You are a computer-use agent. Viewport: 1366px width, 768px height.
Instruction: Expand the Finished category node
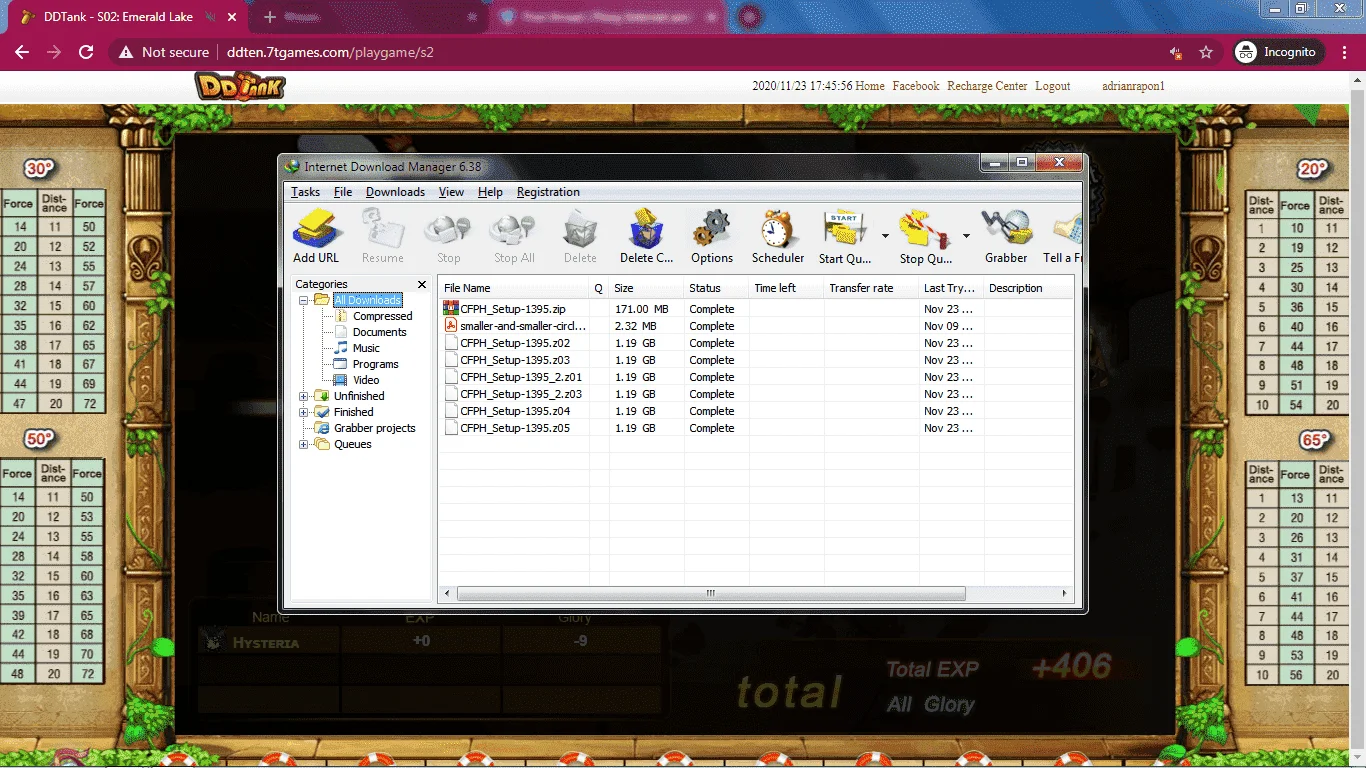coord(304,412)
